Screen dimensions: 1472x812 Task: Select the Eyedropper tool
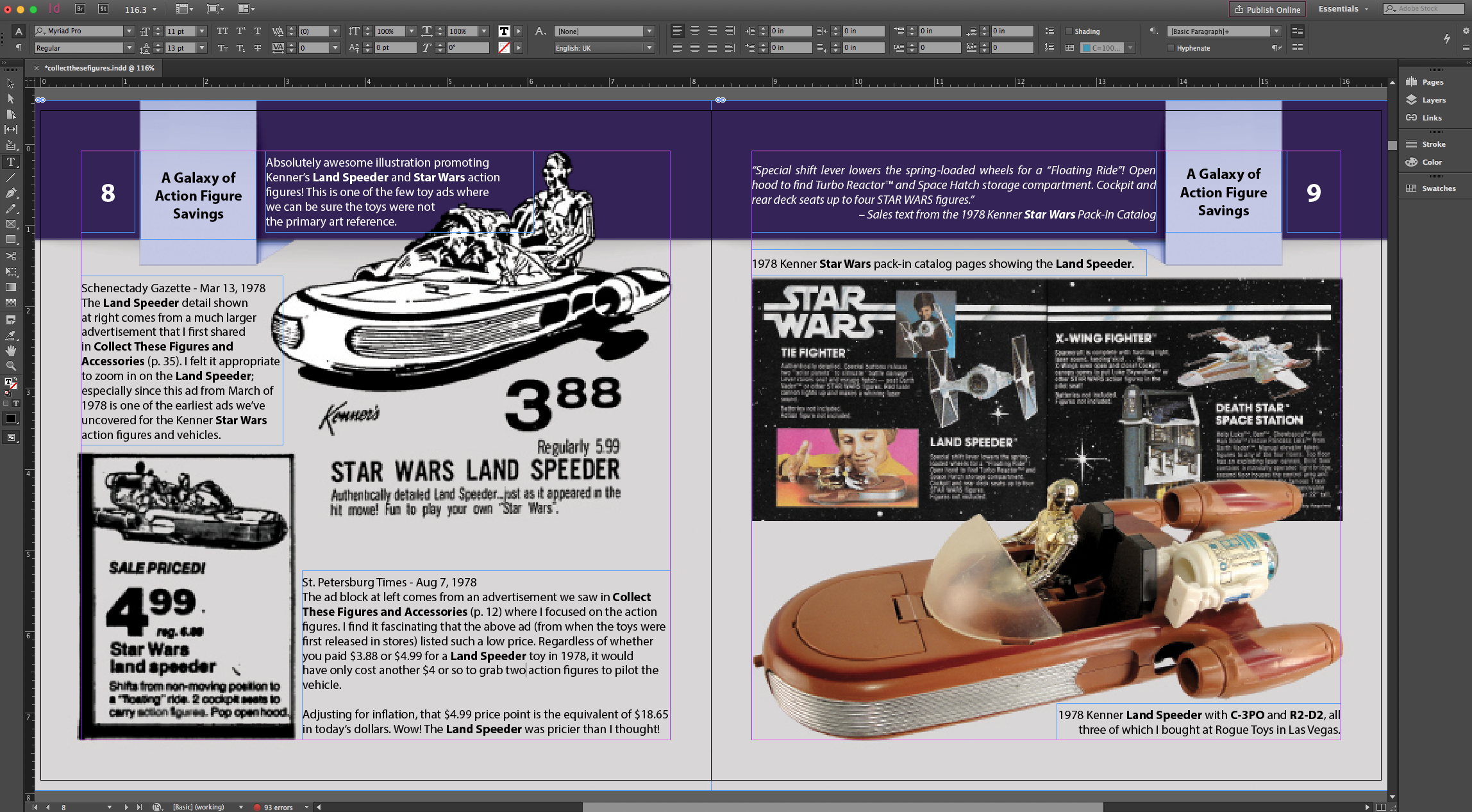tap(11, 335)
